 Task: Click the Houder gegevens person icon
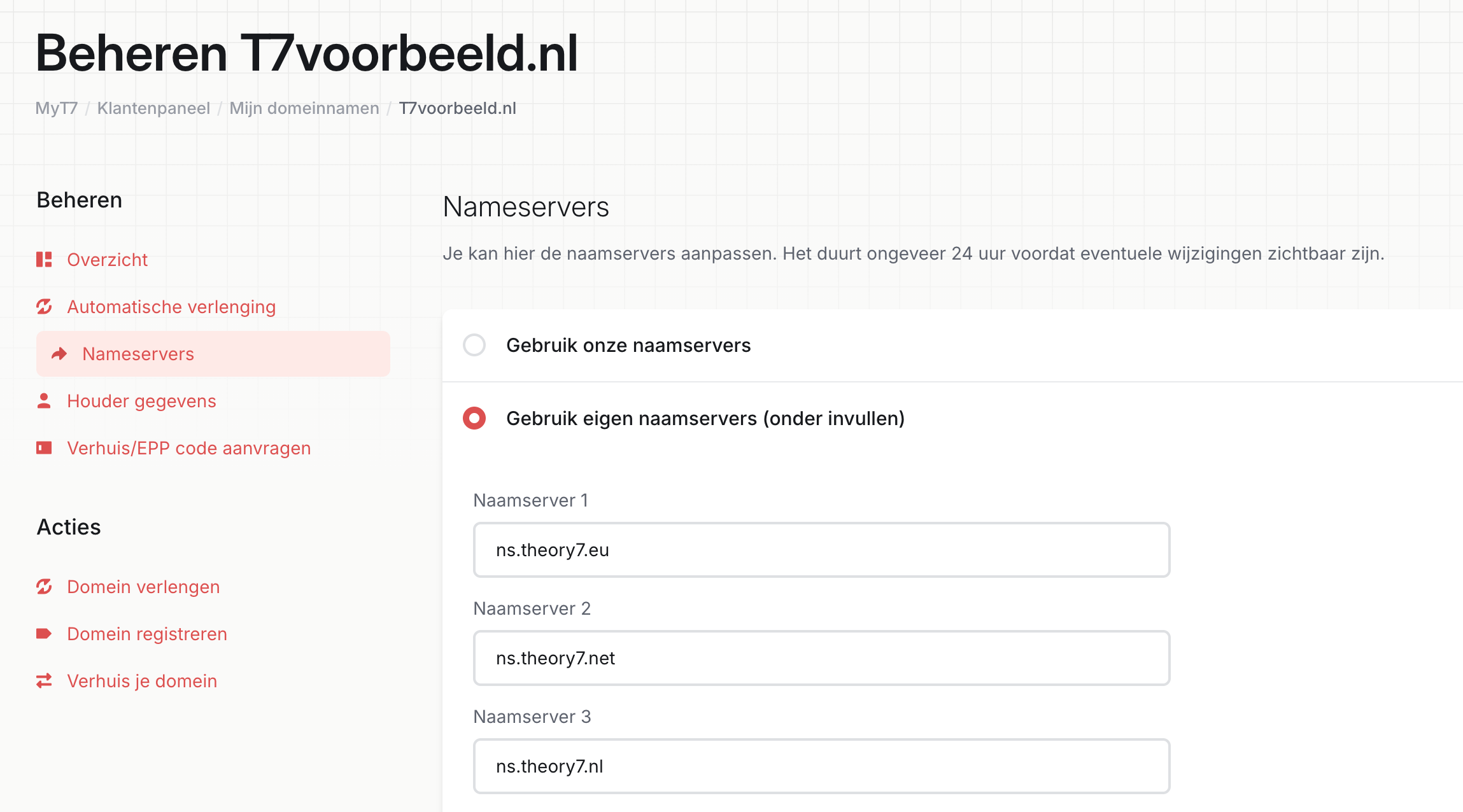pyautogui.click(x=44, y=401)
